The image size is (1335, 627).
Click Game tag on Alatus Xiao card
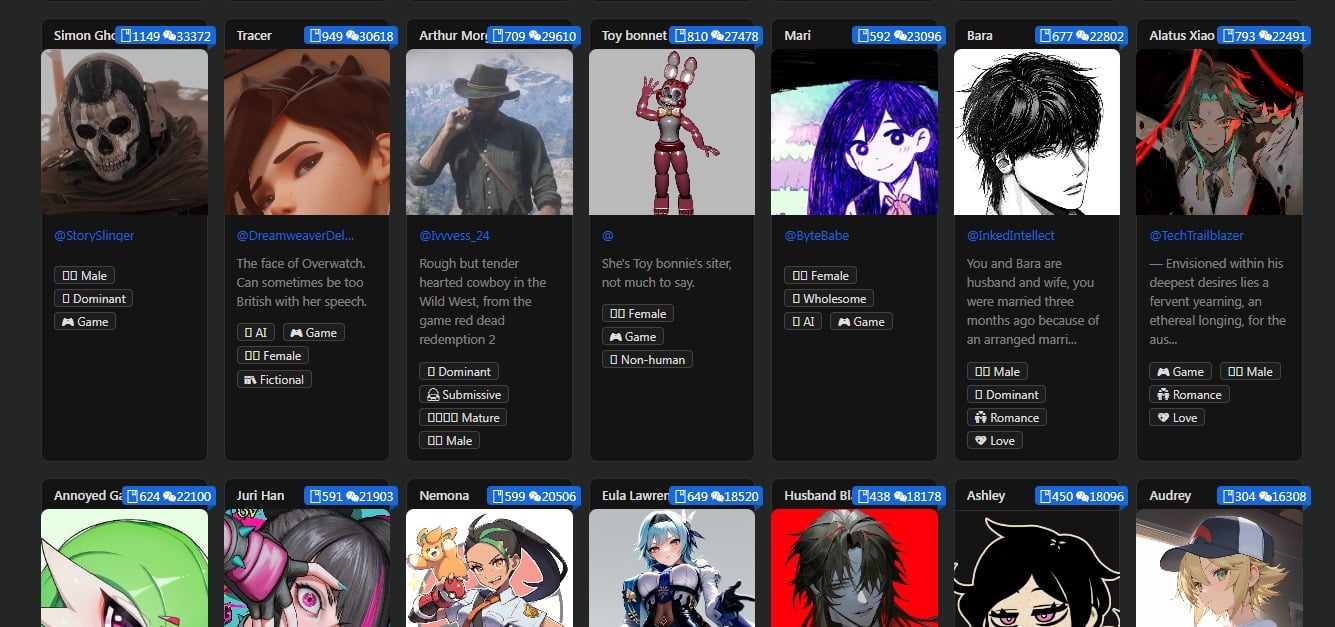tap(1180, 371)
